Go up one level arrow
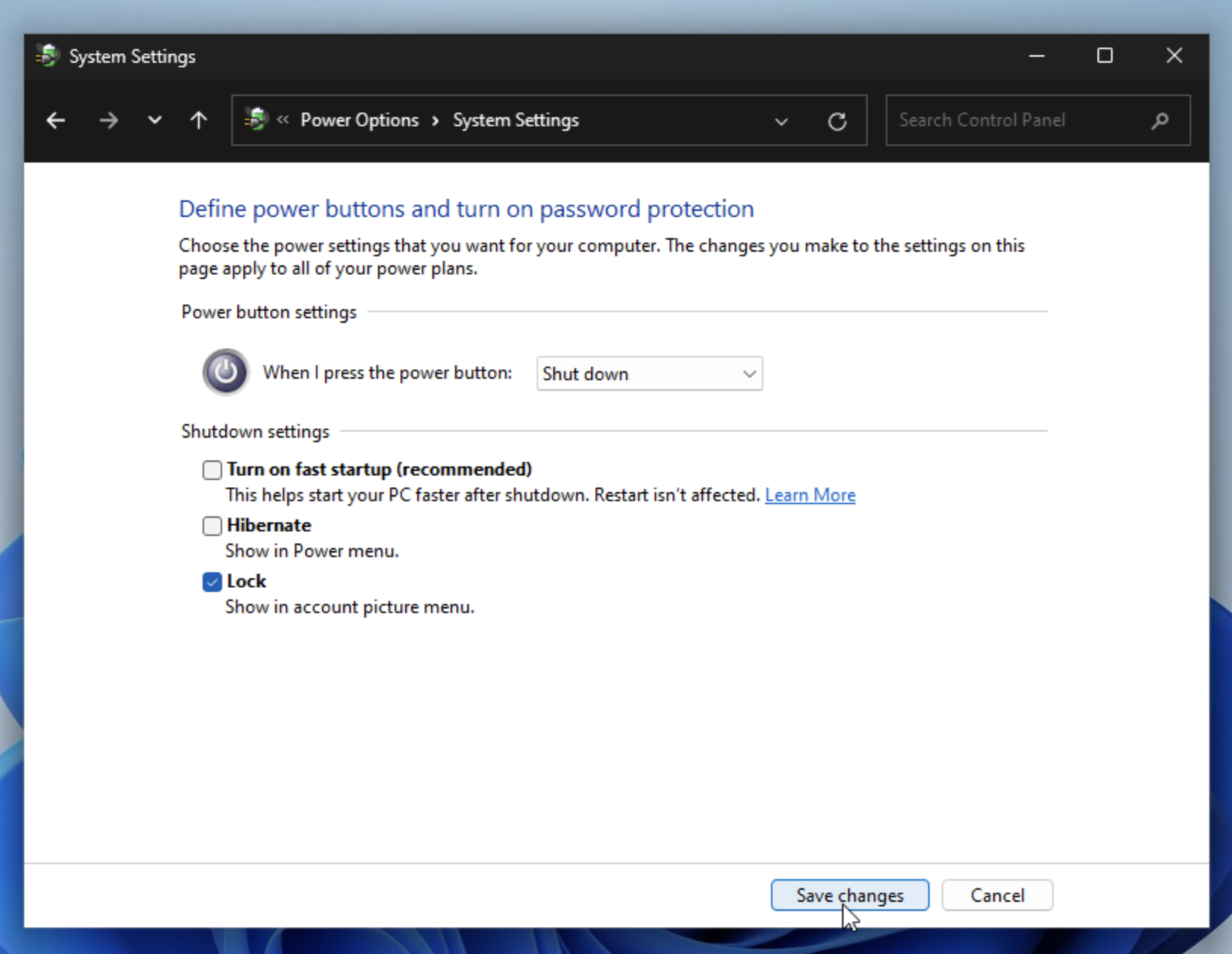 pos(199,120)
